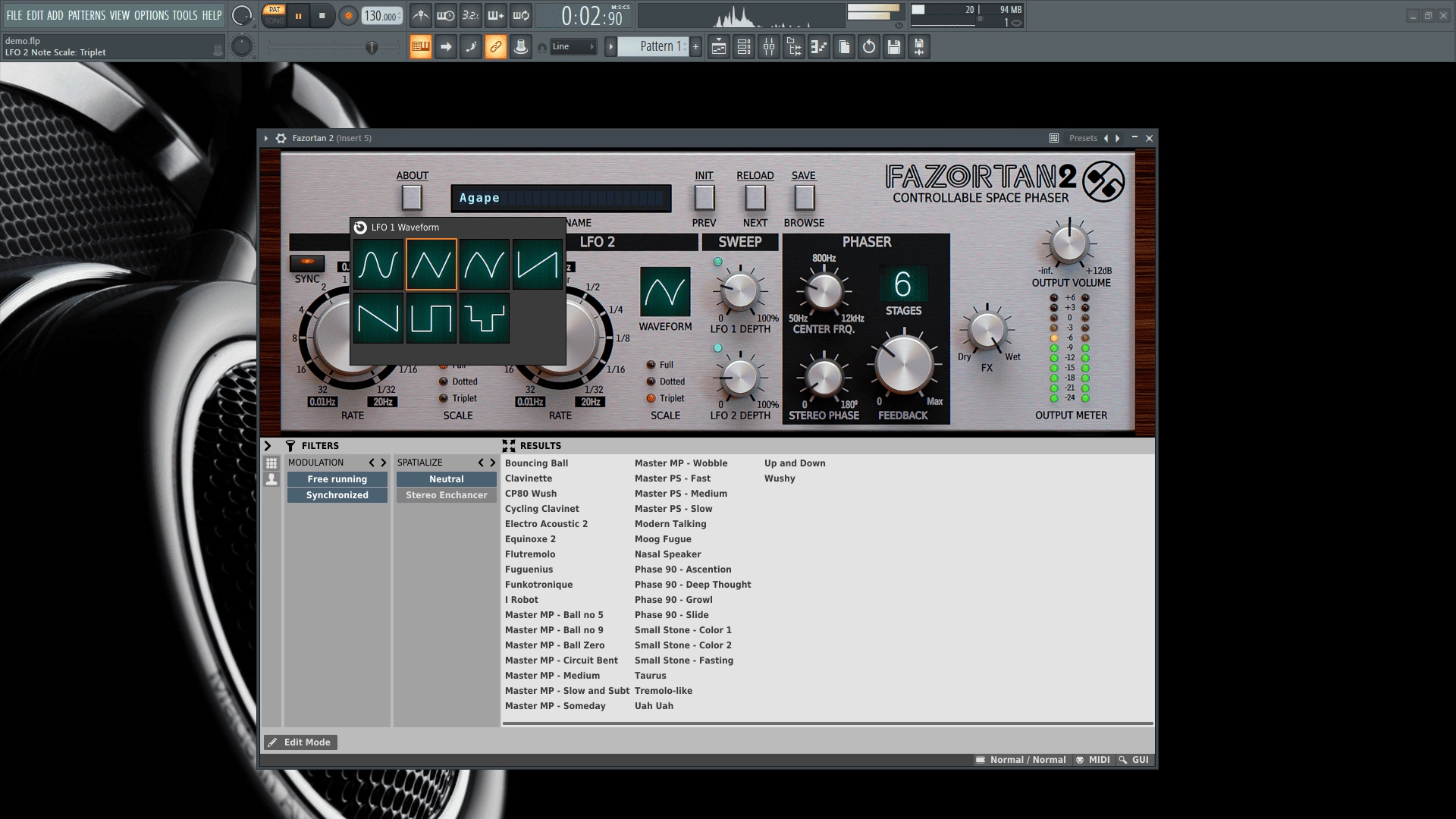Click the render/export audio icon
1456x819 pixels.
click(x=919, y=47)
